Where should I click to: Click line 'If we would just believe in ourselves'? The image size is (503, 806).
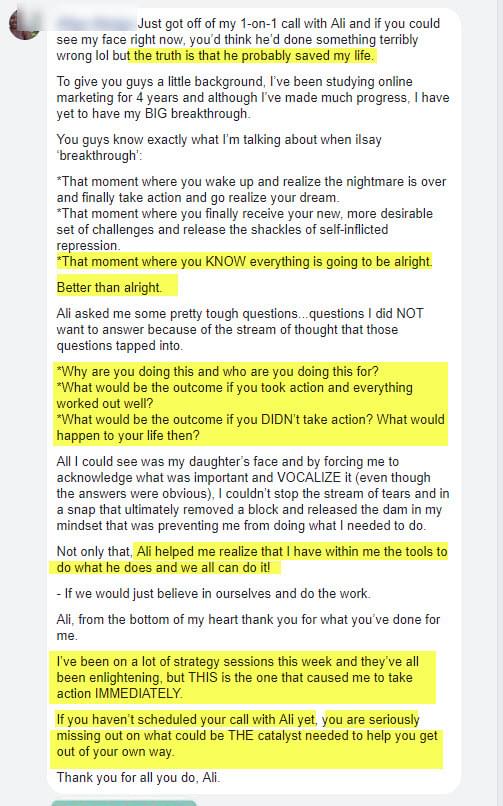[213, 593]
